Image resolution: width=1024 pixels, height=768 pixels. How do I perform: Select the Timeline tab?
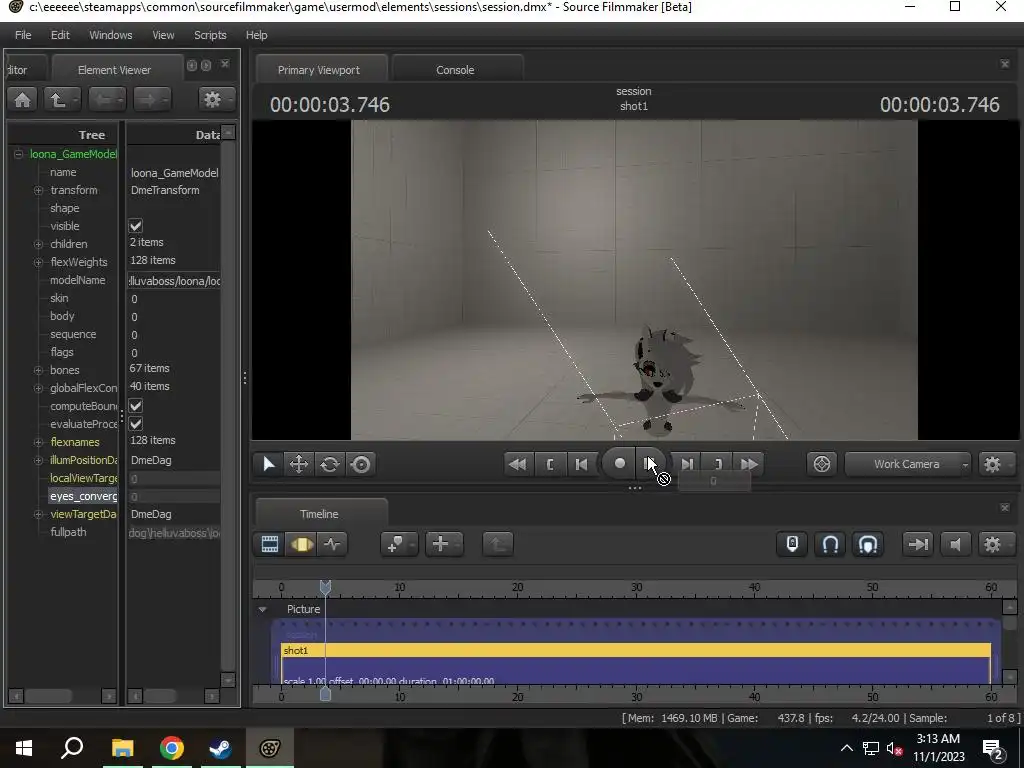(319, 514)
